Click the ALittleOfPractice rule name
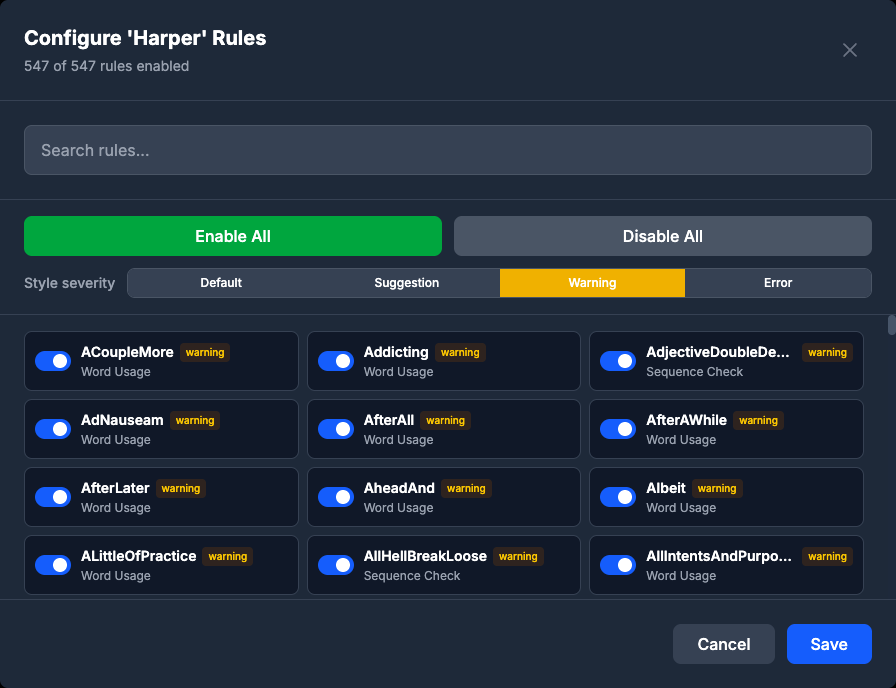 139,556
